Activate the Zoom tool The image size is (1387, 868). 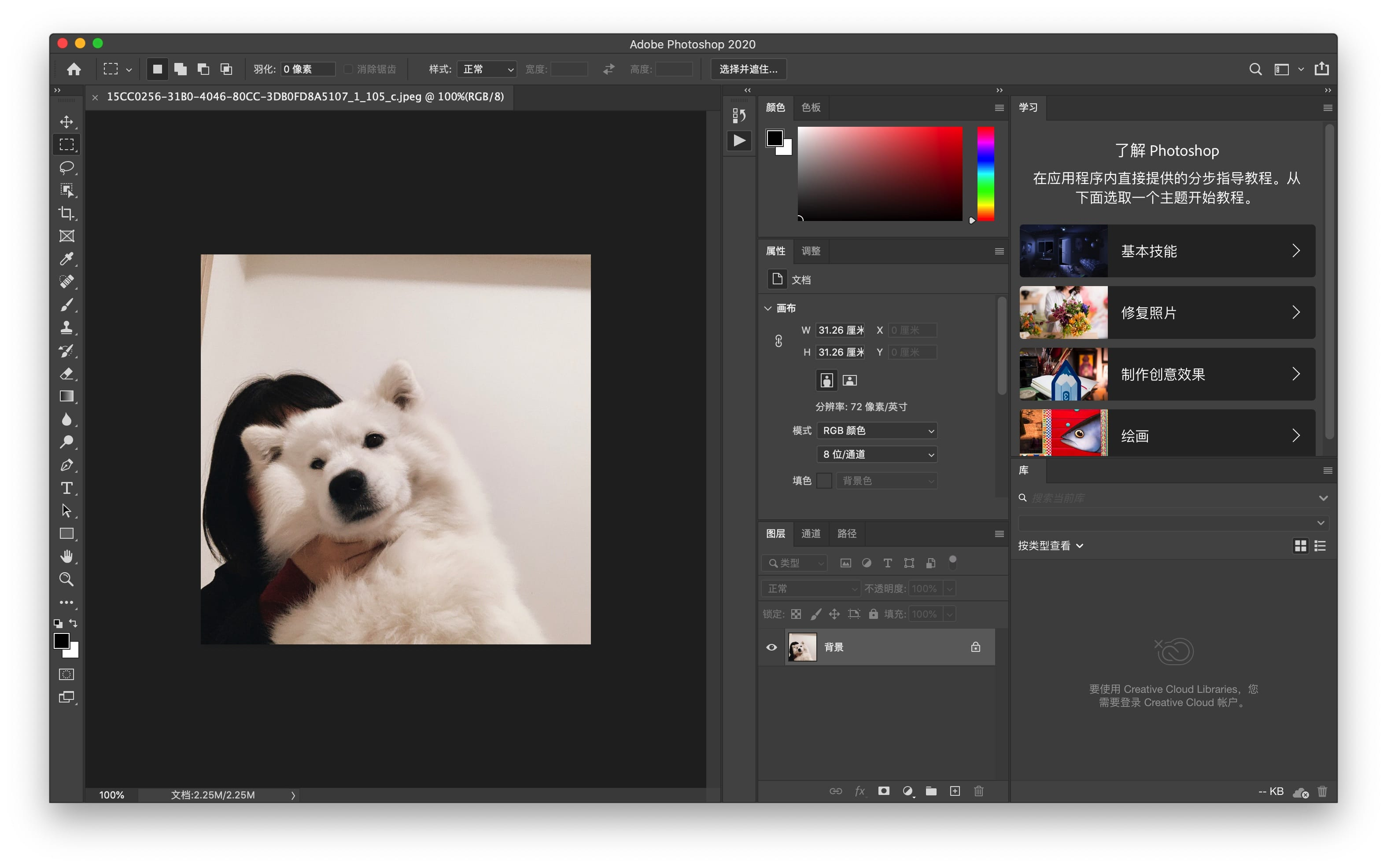[67, 579]
